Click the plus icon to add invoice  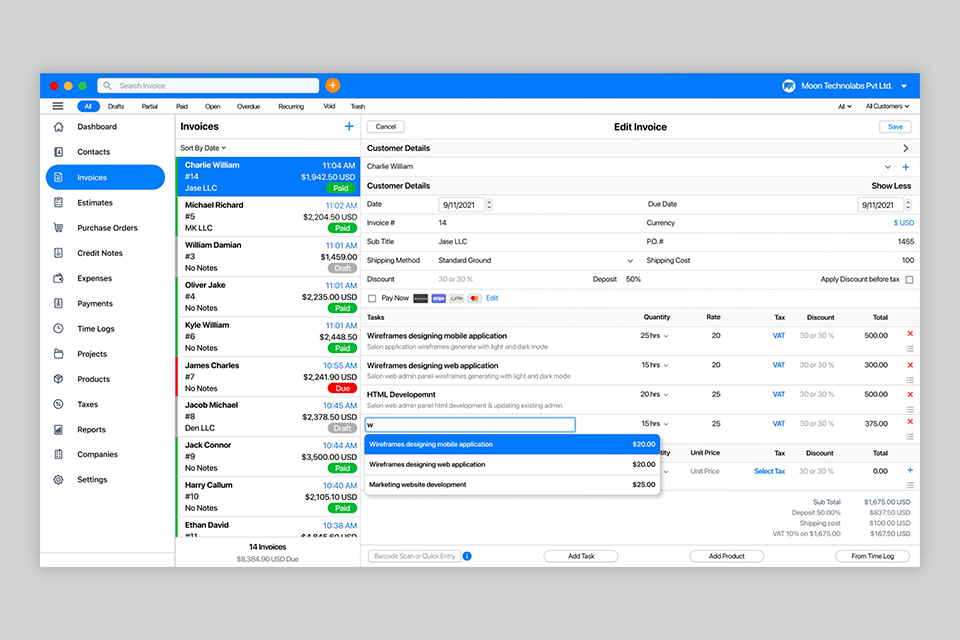349,127
